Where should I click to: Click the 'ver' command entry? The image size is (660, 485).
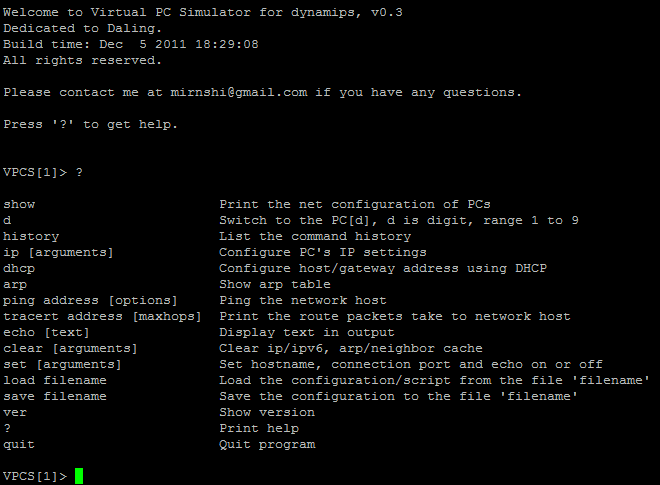coord(15,412)
